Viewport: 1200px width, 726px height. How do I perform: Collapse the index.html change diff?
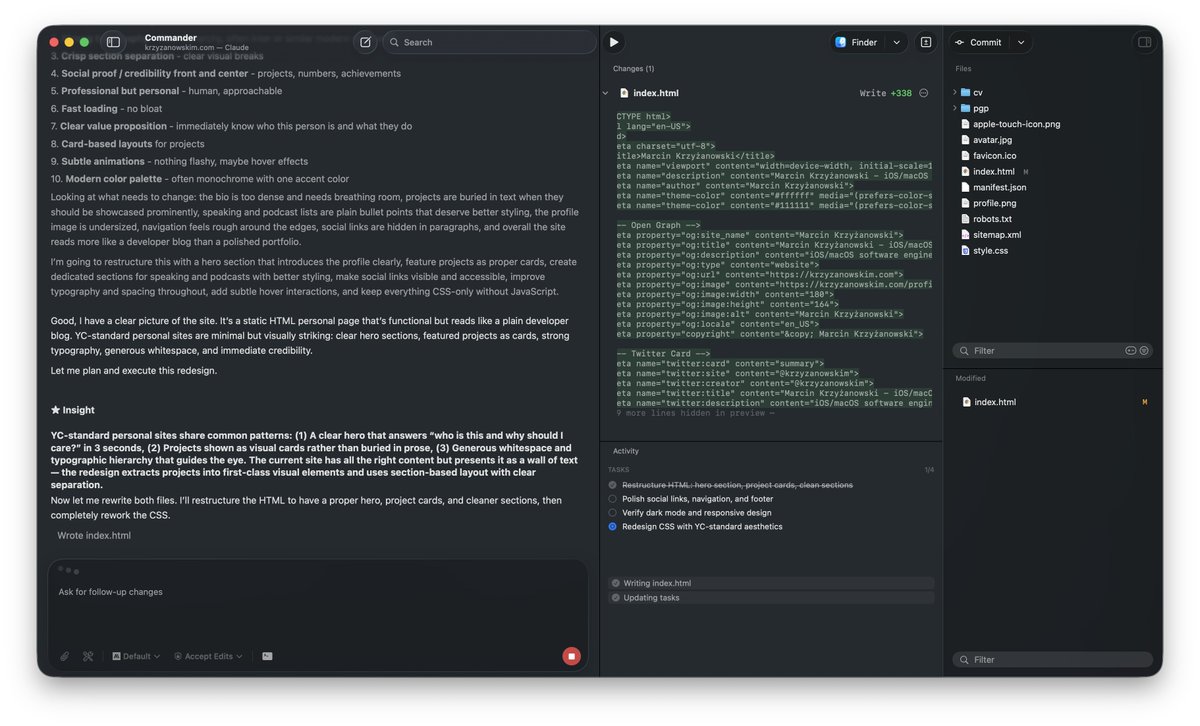pyautogui.click(x=605, y=93)
